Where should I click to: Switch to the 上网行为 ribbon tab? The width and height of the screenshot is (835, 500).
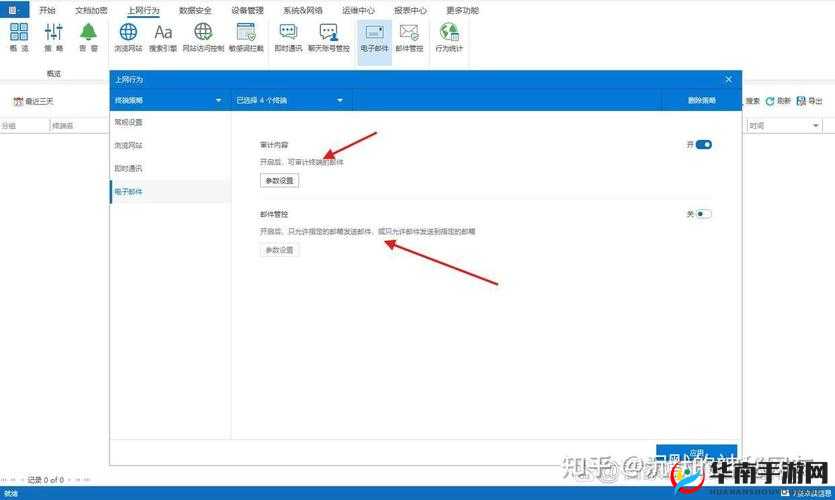(x=143, y=10)
